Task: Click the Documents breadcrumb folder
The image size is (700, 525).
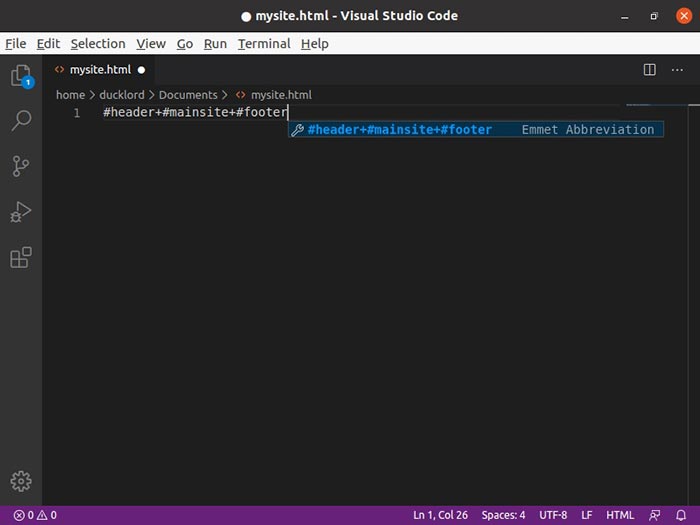Action: click(188, 95)
